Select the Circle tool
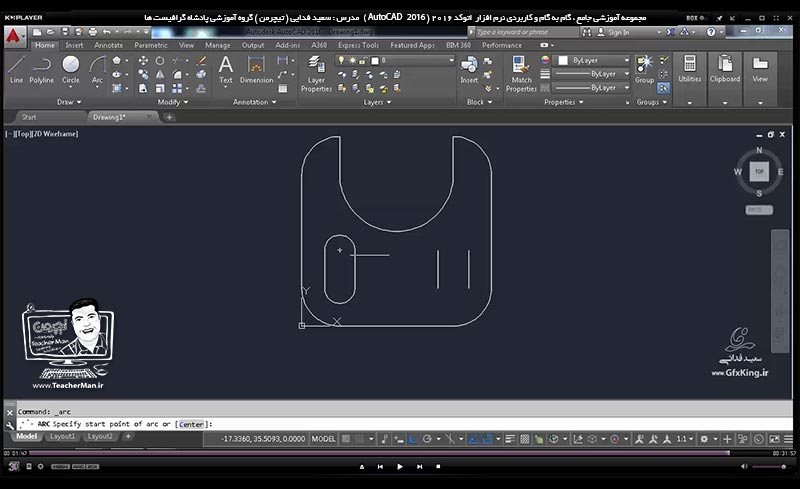The height and width of the screenshot is (489, 800). tap(70, 69)
